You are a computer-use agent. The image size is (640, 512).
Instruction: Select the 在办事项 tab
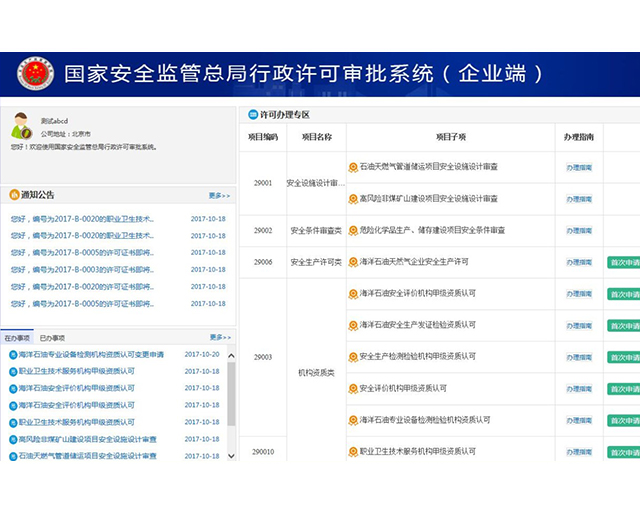[17, 338]
